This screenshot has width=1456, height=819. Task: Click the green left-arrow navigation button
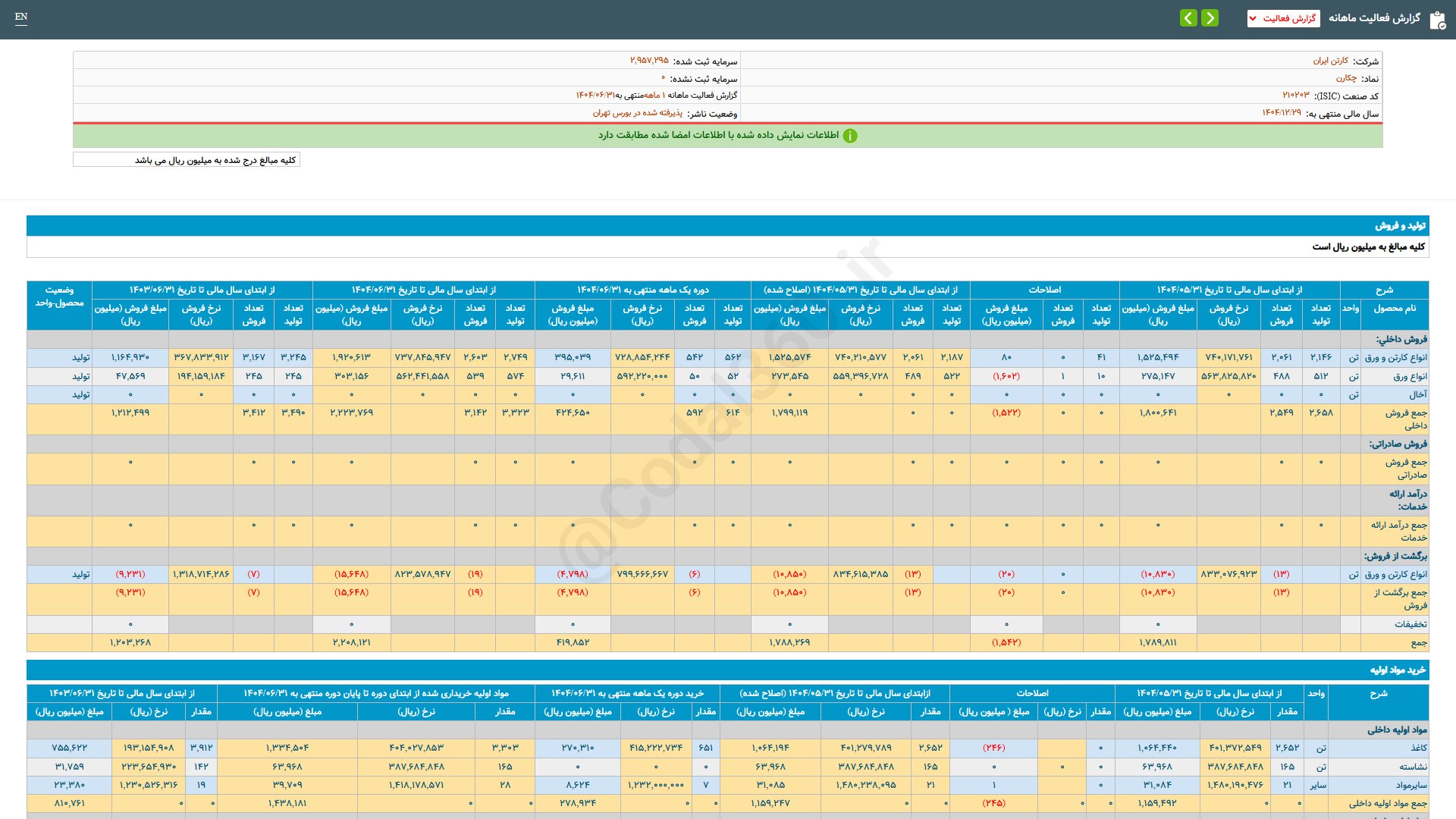1188,17
